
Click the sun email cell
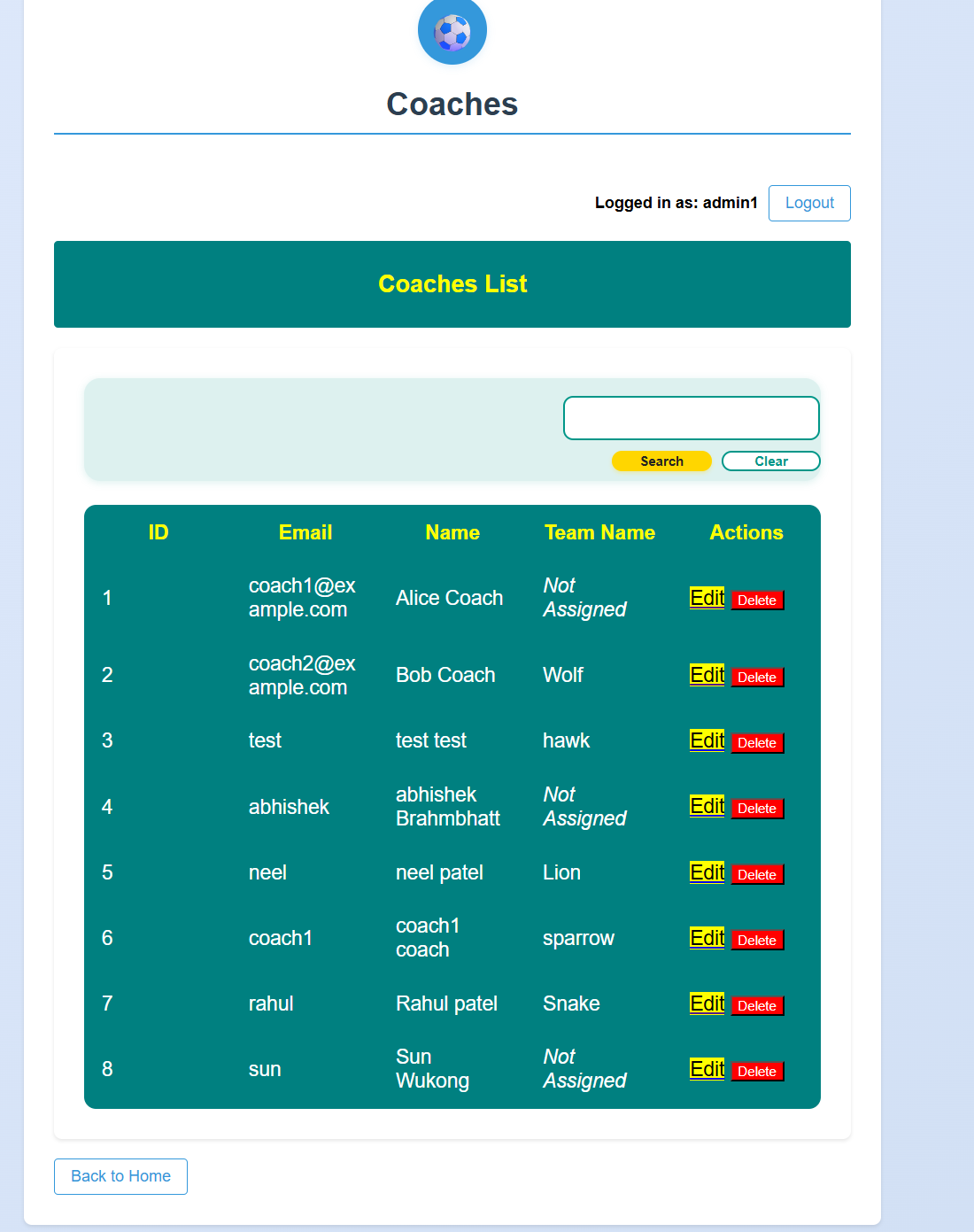[265, 1069]
